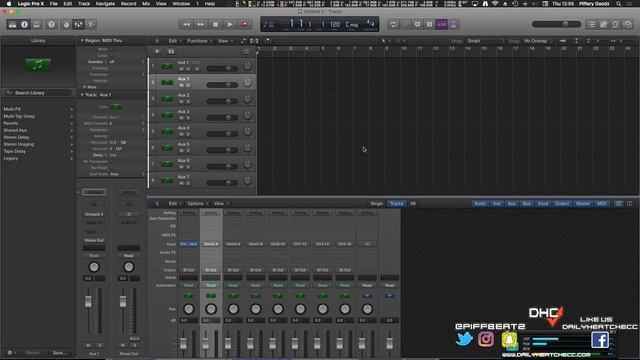Open the Toolbar button in control bar
This screenshot has width=640, height=360.
pos(37,24)
